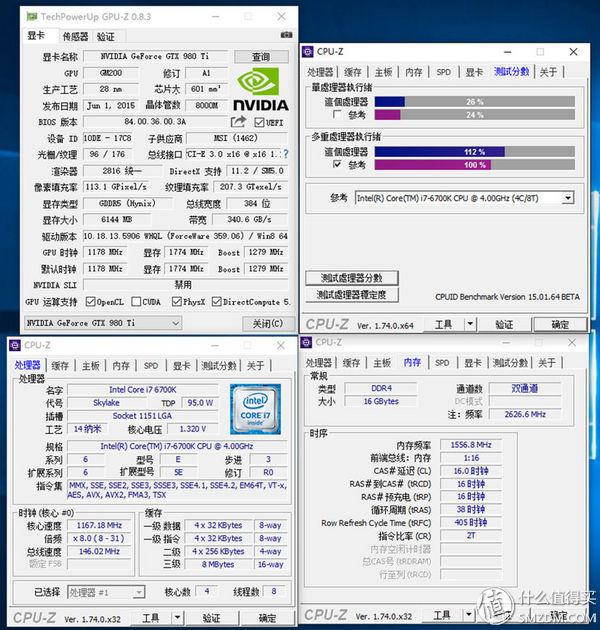Expand 工具 dropdown arrow in processor window
The width and height of the screenshot is (600, 630).
pyautogui.click(x=177, y=618)
